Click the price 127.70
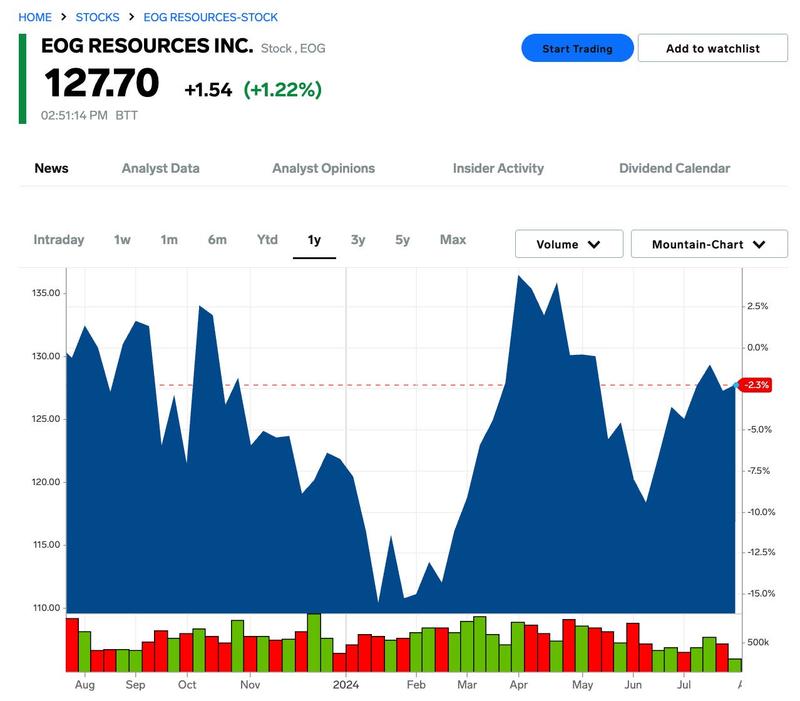The height and width of the screenshot is (701, 800). [x=102, y=83]
